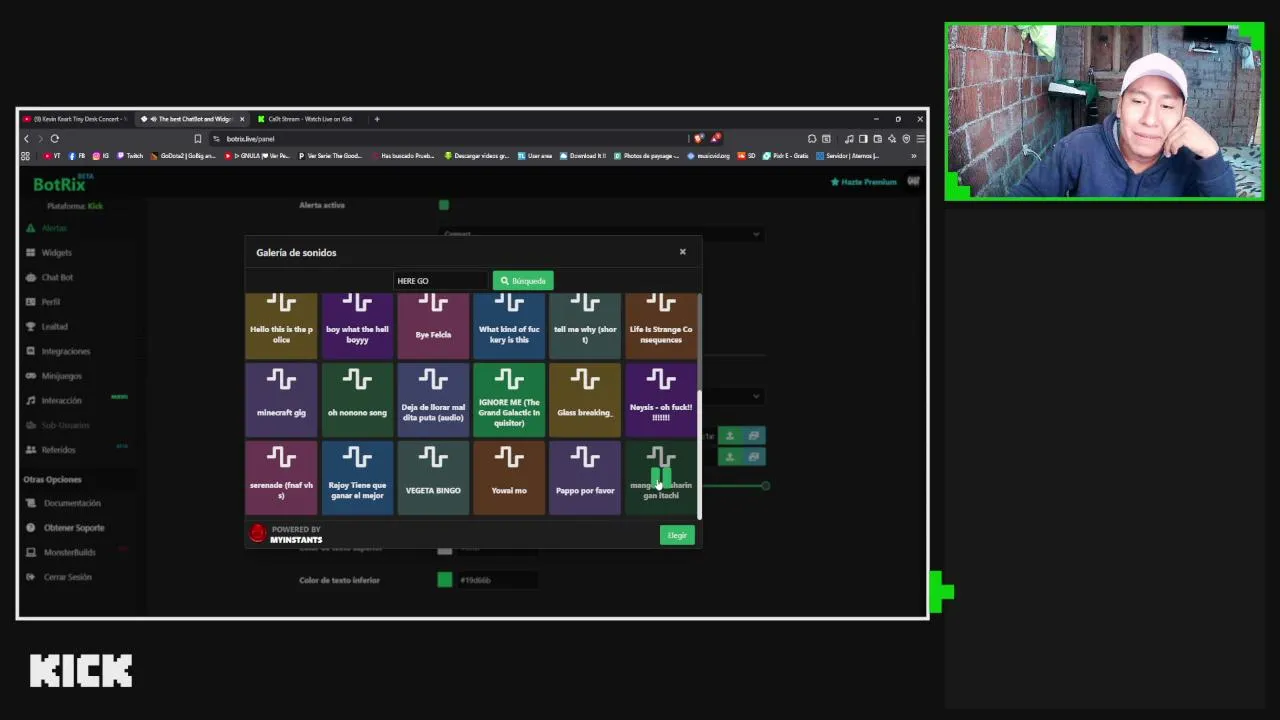Open the browser hamburger menu
The width and height of the screenshot is (1280, 720).
pos(920,139)
